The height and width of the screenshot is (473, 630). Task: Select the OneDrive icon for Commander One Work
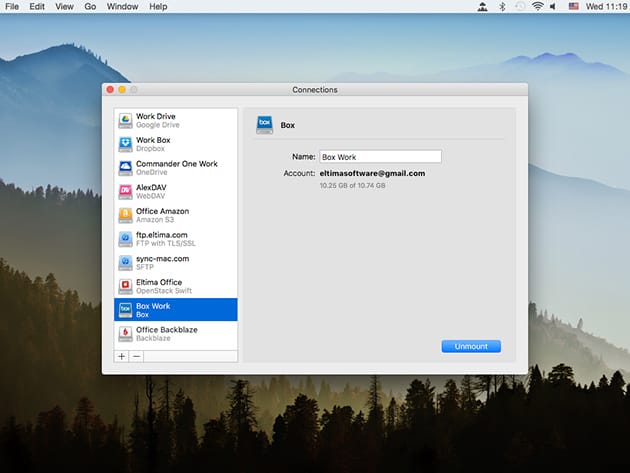tap(125, 167)
